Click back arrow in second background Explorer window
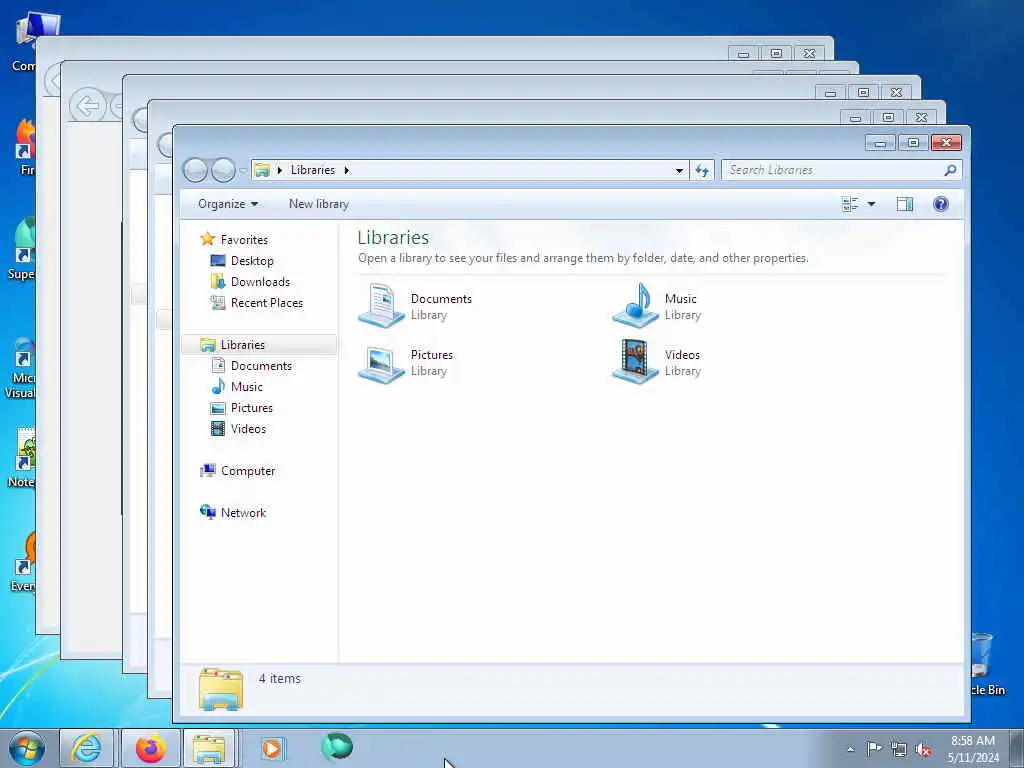 88,105
